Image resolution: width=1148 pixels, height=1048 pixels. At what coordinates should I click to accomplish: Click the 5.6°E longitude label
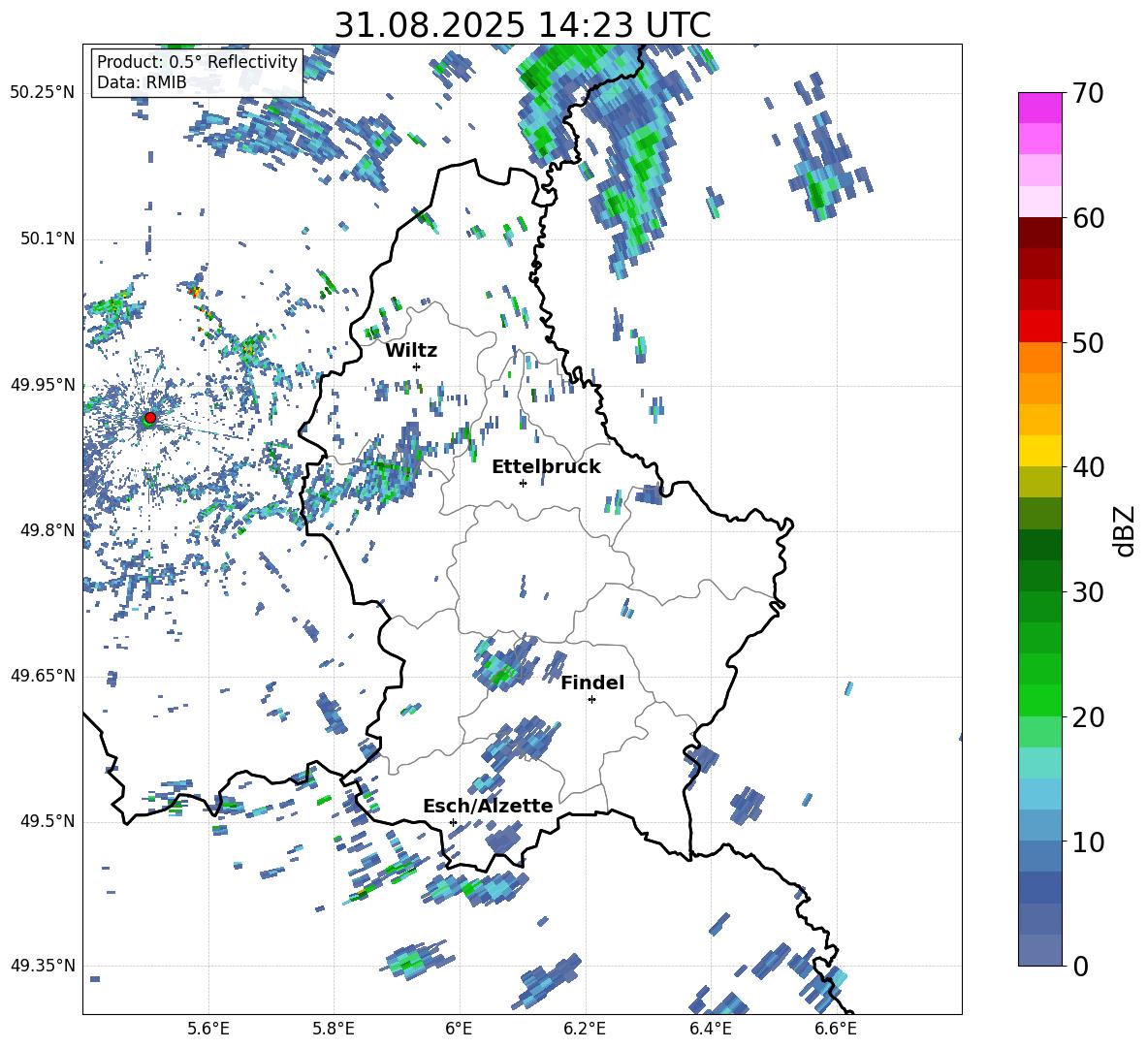pyautogui.click(x=208, y=1029)
